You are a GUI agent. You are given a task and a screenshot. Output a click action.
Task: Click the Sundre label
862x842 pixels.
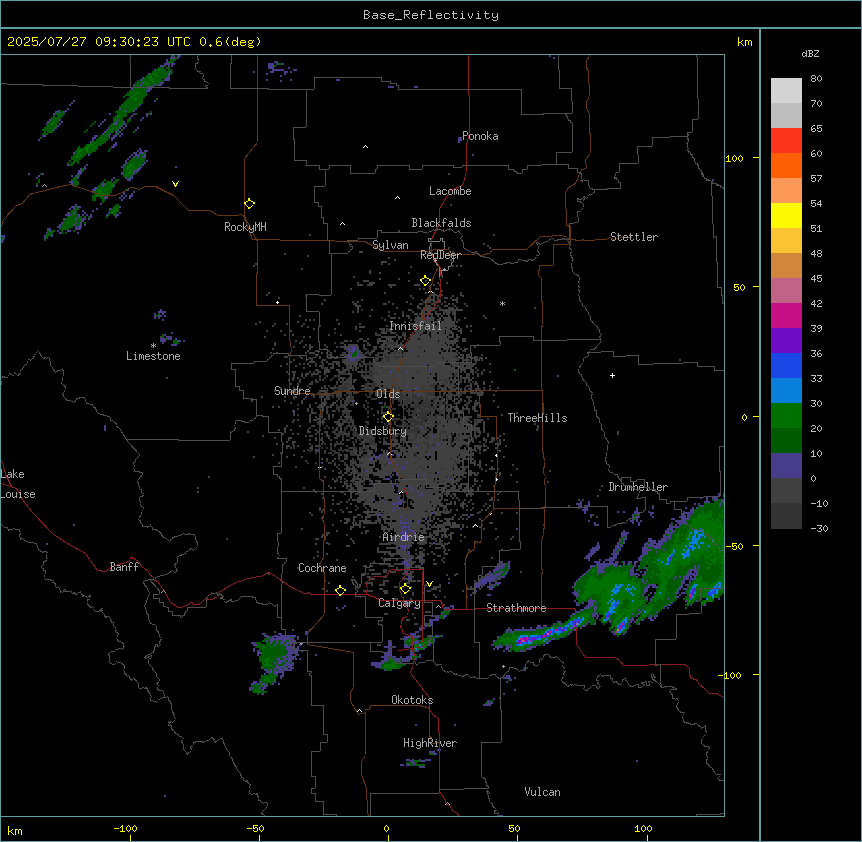(292, 391)
